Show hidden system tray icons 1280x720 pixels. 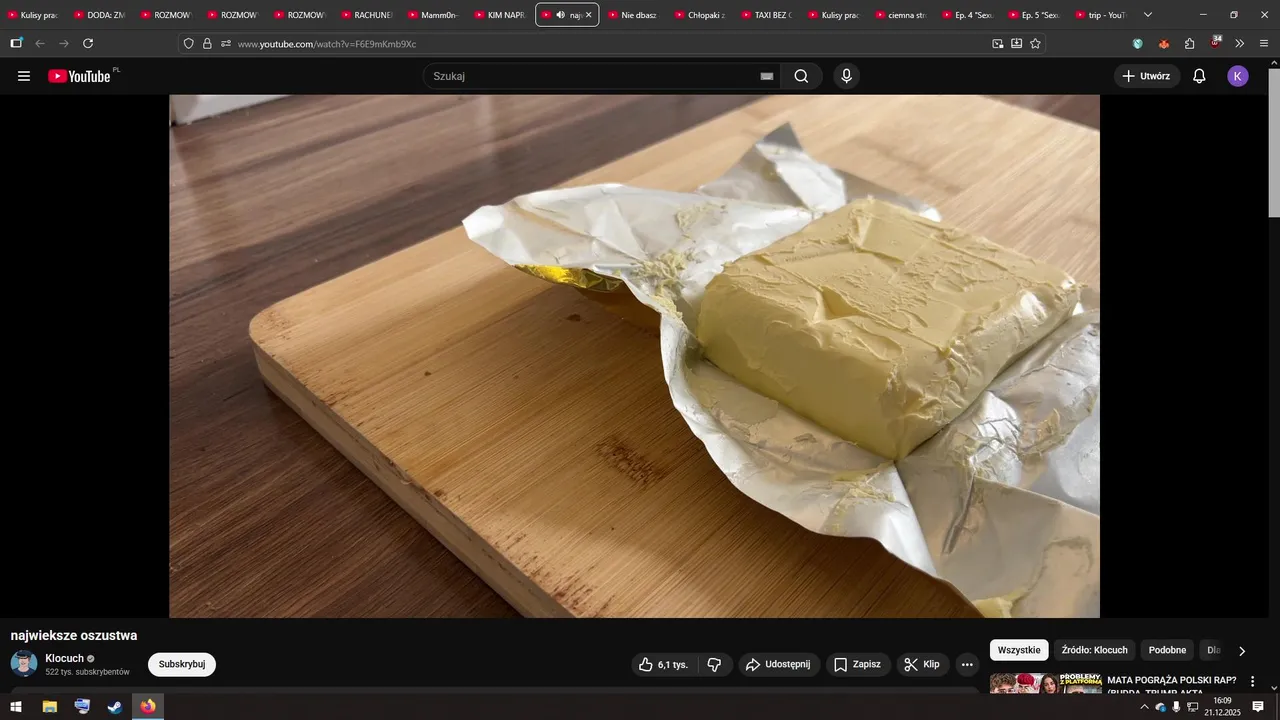click(x=1144, y=707)
